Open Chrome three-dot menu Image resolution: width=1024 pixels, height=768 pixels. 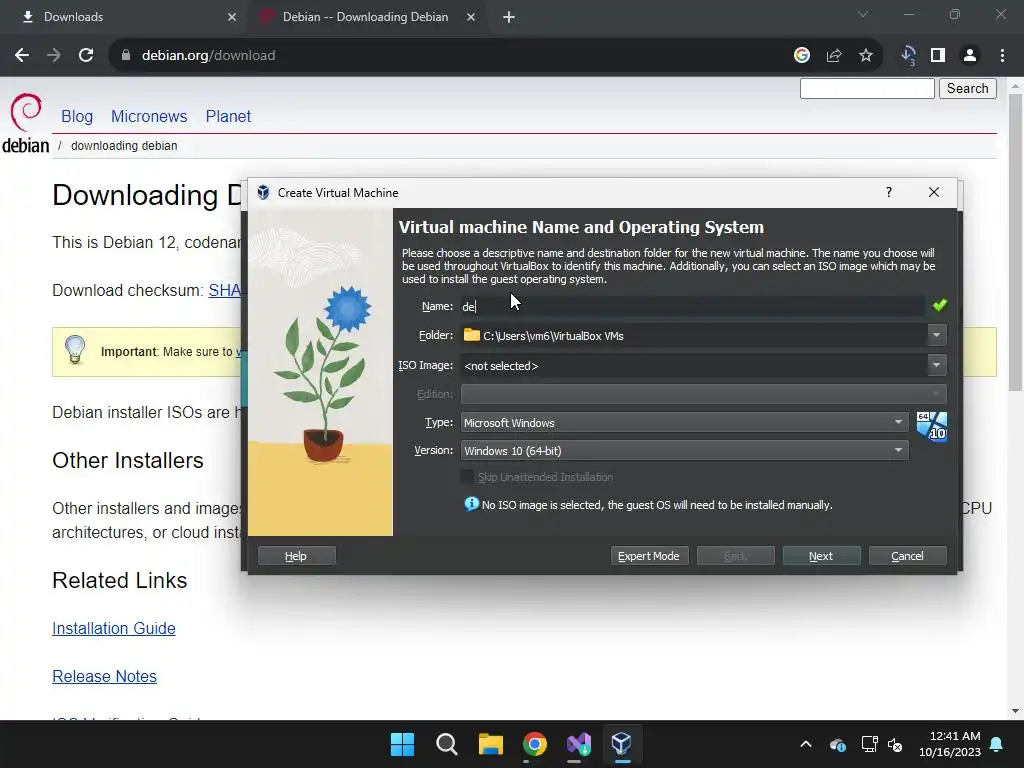[1002, 56]
